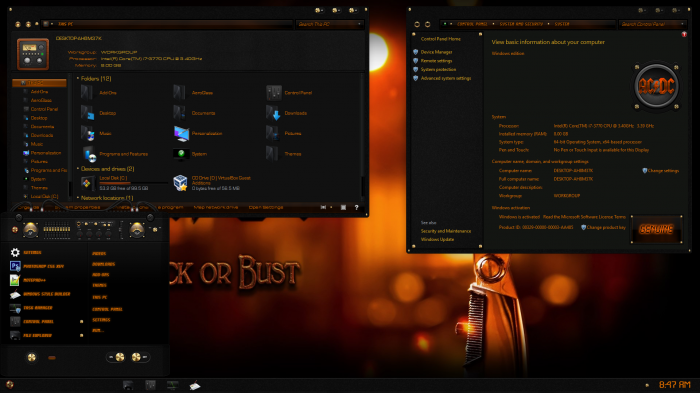The width and height of the screenshot is (700, 393).
Task: Select Videos in start menu right column
Action: click(x=99, y=253)
